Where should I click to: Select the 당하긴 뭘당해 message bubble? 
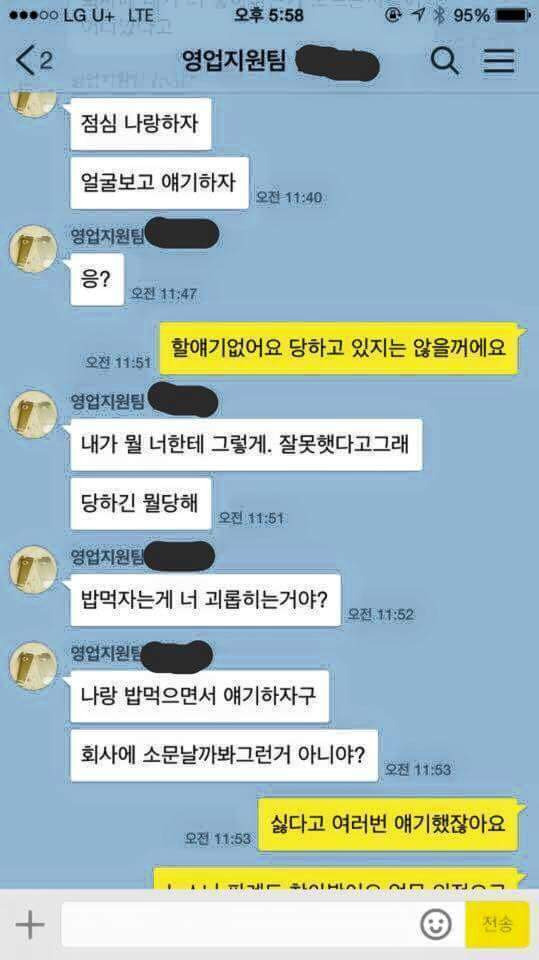[x=141, y=504]
